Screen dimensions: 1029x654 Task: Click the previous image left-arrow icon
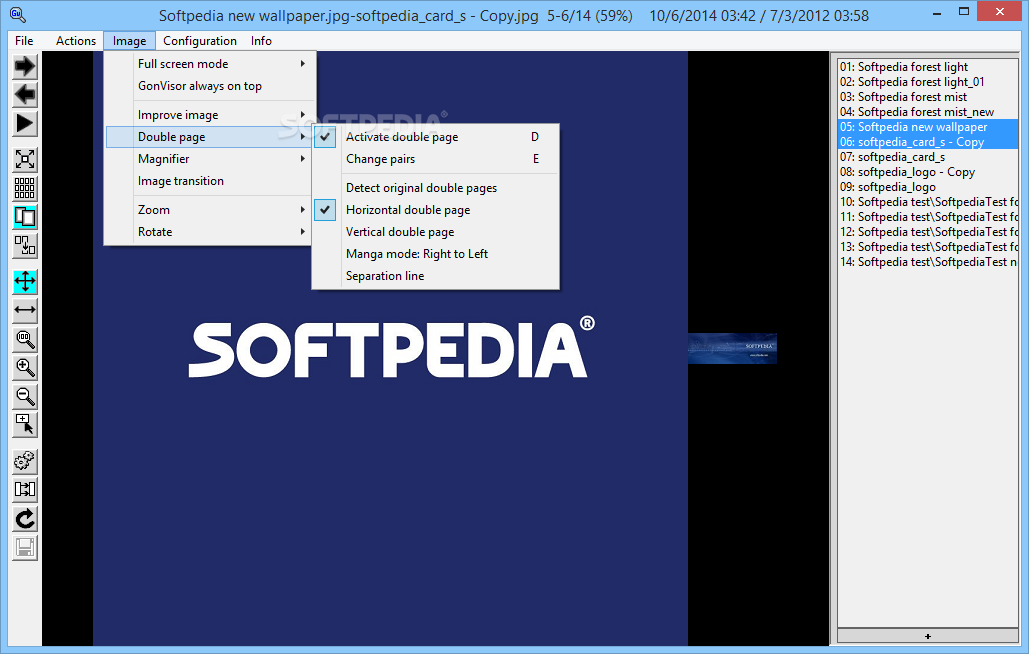(25, 95)
